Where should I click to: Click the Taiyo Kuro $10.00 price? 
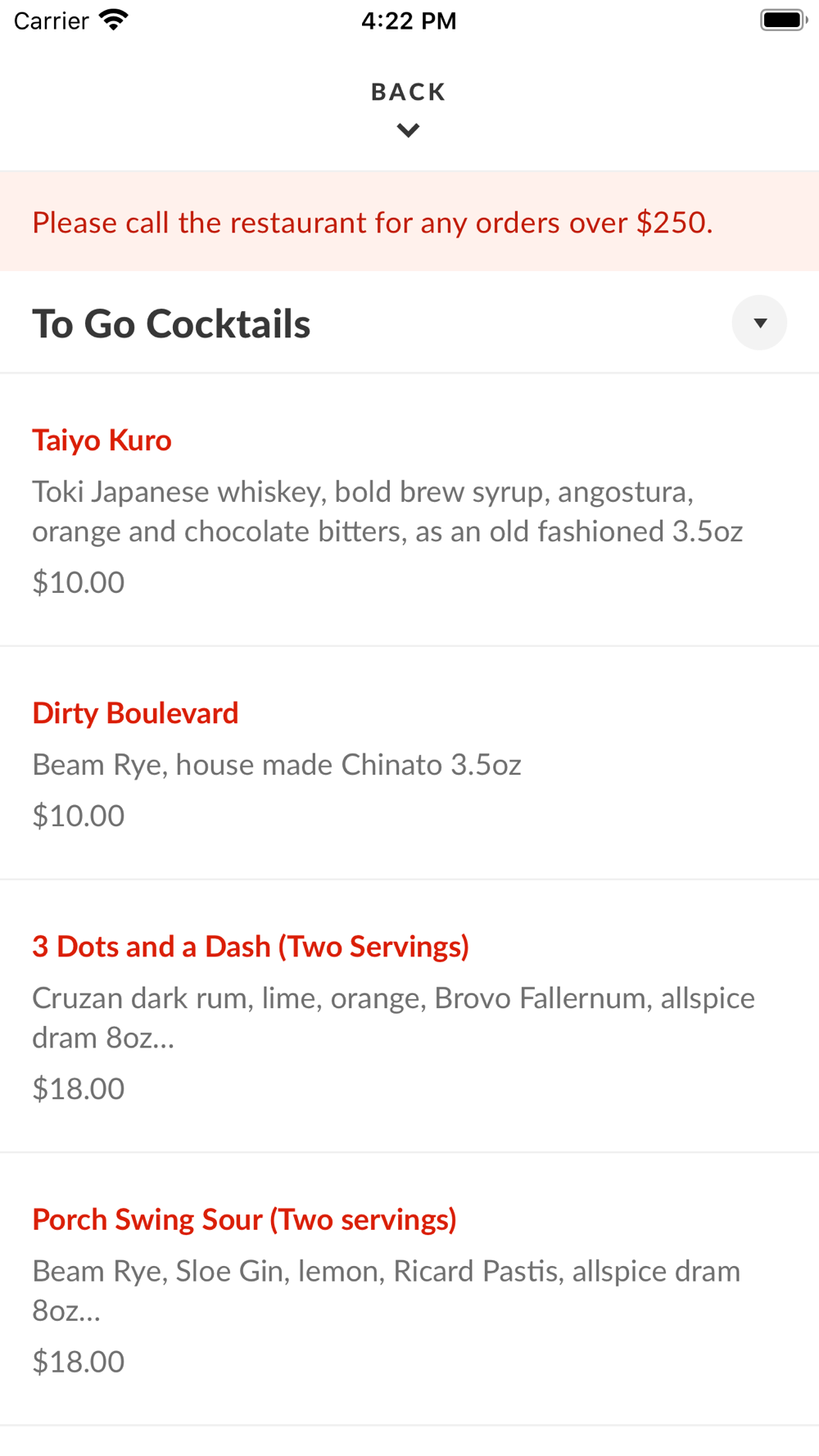[79, 582]
